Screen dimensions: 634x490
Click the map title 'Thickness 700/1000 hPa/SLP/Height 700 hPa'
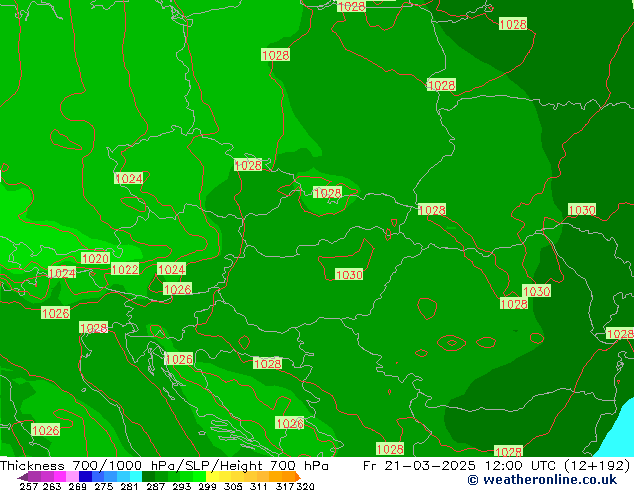164,465
